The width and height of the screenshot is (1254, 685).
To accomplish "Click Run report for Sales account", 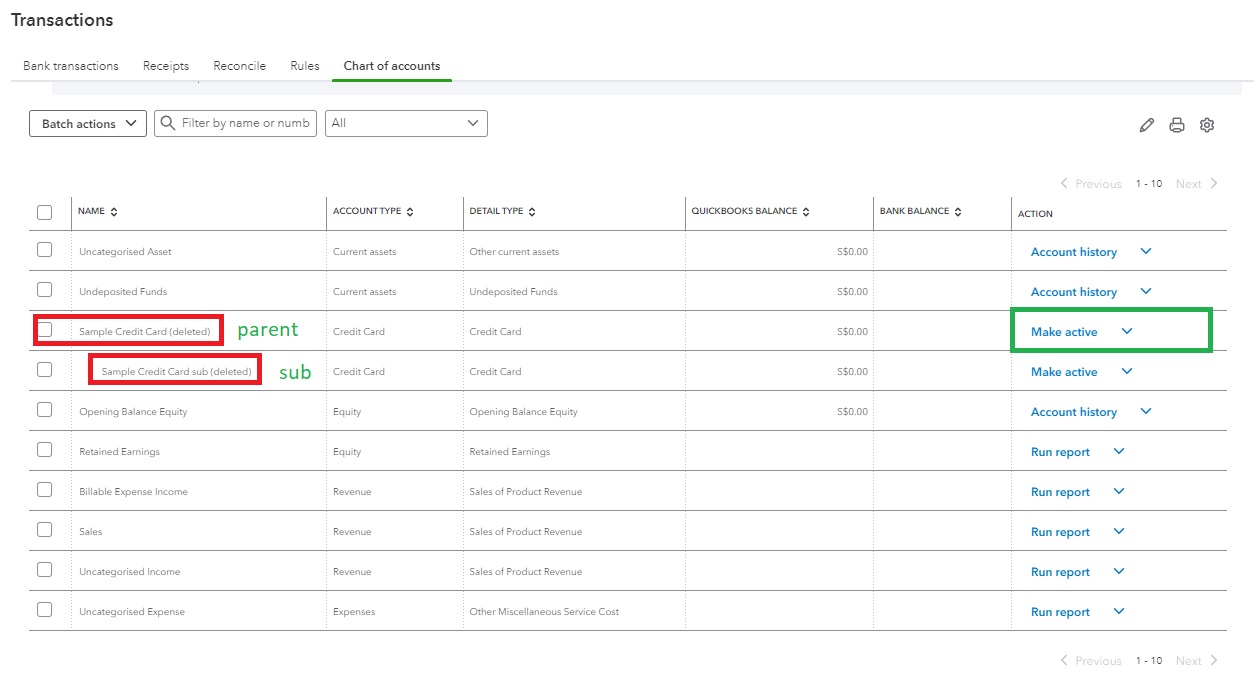I will pyautogui.click(x=1060, y=532).
